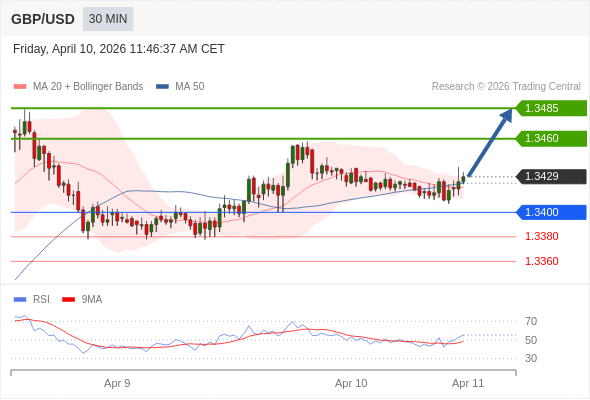Click the RSI legend swatch

coord(20,300)
